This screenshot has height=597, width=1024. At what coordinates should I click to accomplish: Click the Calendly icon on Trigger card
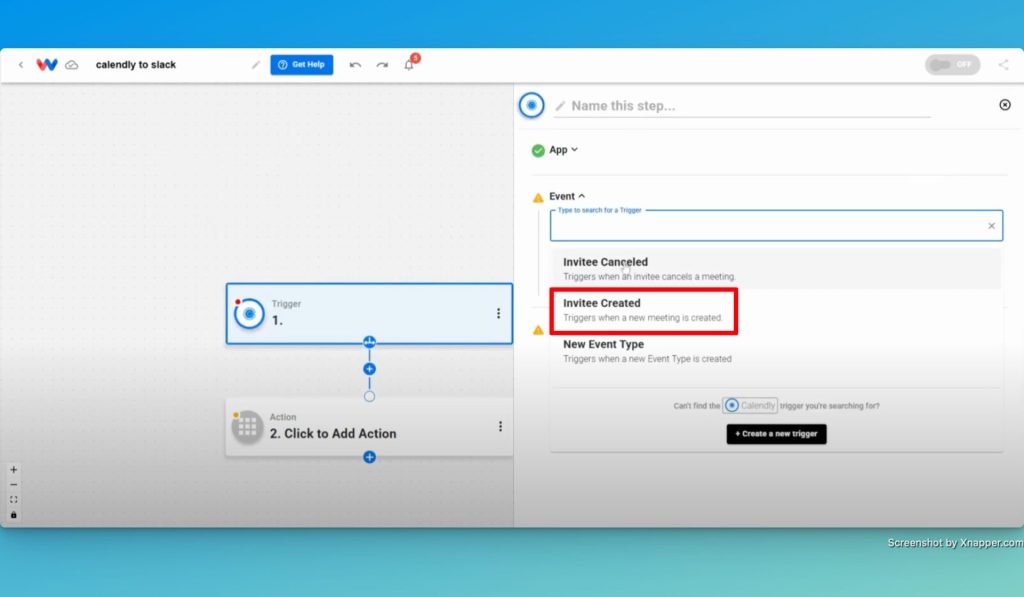tap(249, 314)
